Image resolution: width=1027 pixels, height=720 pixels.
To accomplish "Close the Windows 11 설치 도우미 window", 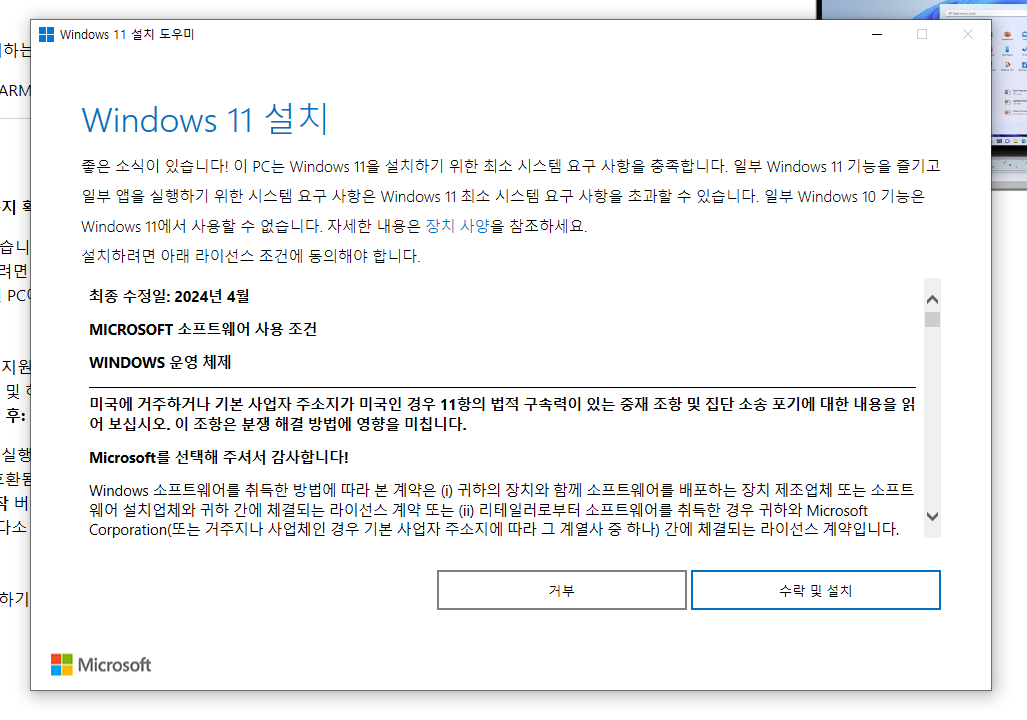I will click(x=967, y=34).
